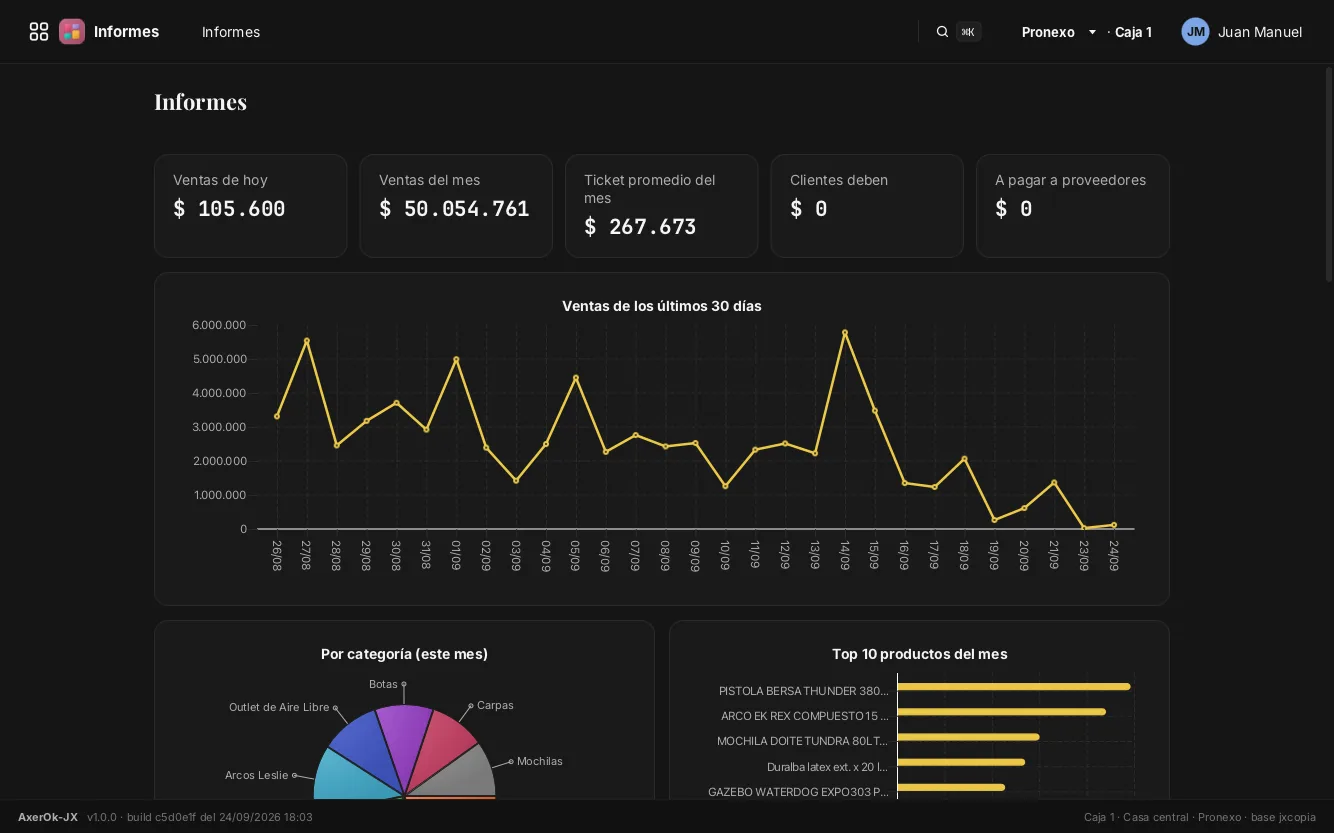Image resolution: width=1334 pixels, height=833 pixels.
Task: Click the Juan Manuel user name
Action: [1260, 32]
